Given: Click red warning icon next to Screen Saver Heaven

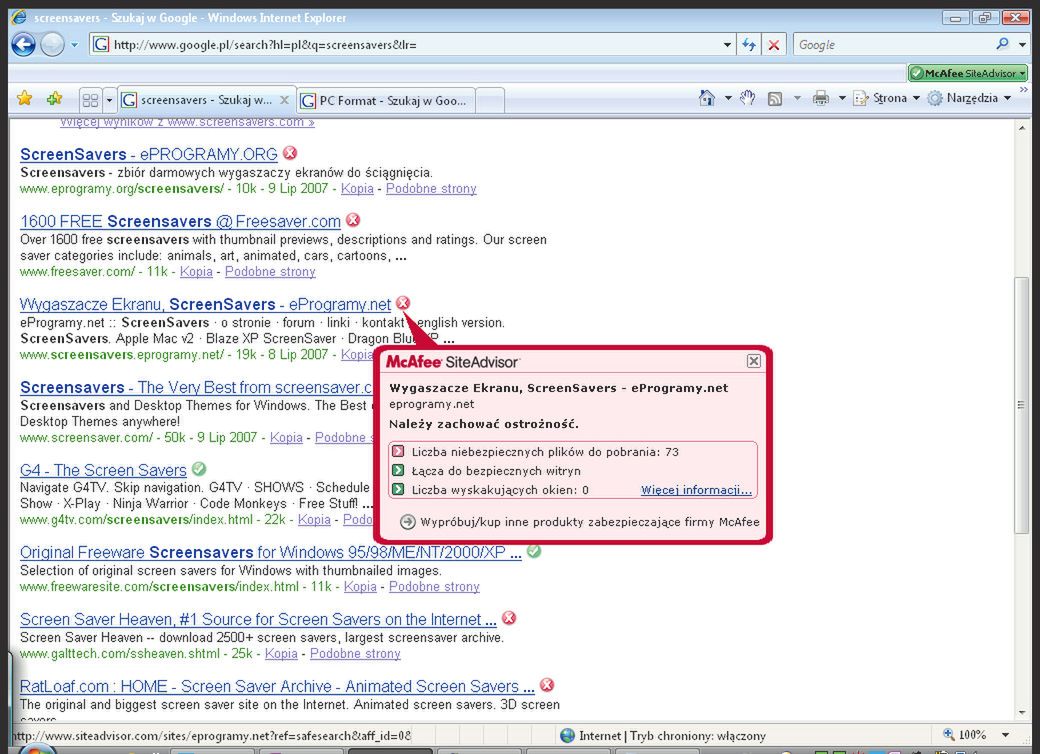Looking at the screenshot, I should [x=509, y=618].
